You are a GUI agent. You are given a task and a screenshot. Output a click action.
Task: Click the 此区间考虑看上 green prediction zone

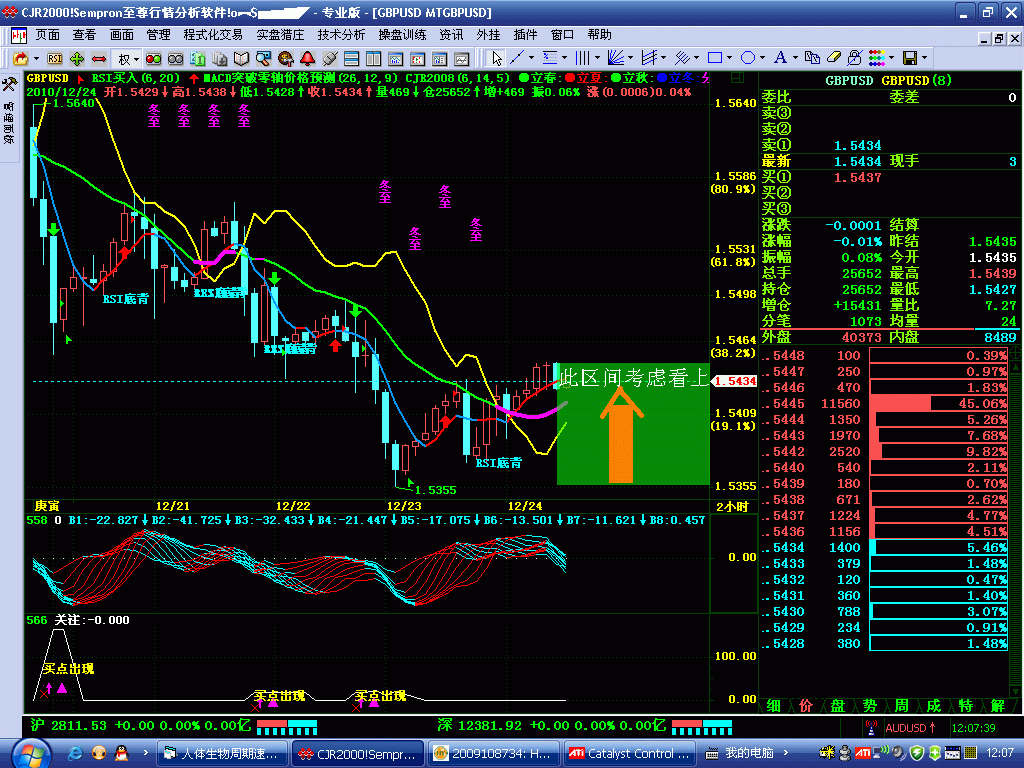click(x=633, y=424)
